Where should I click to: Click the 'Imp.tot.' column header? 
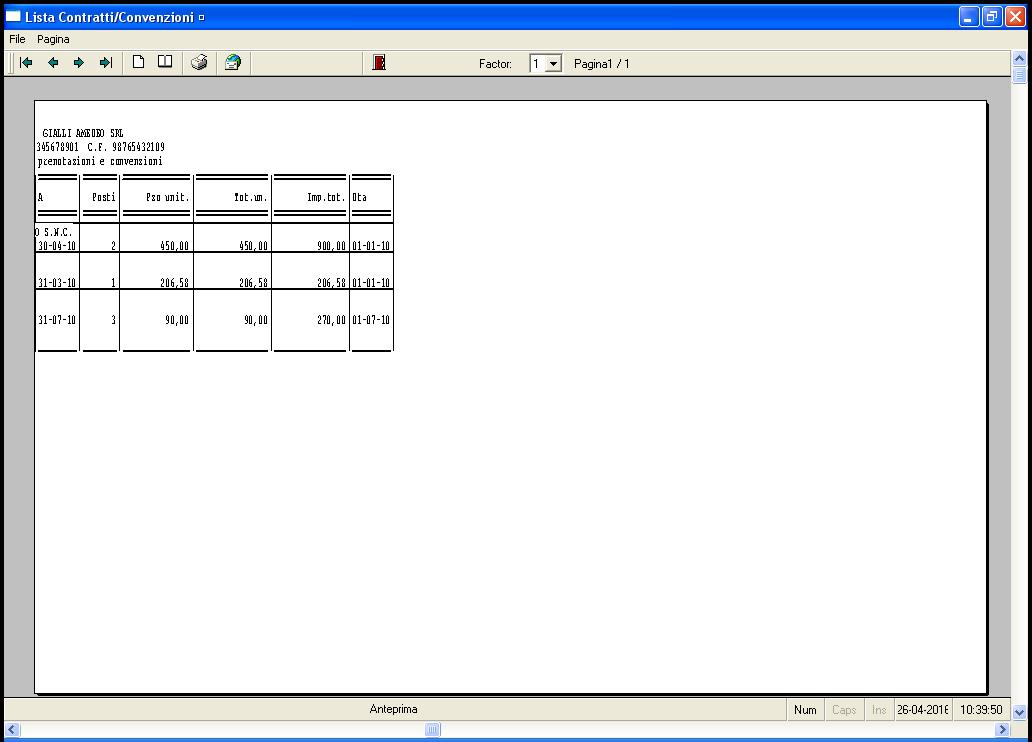[x=326, y=197]
